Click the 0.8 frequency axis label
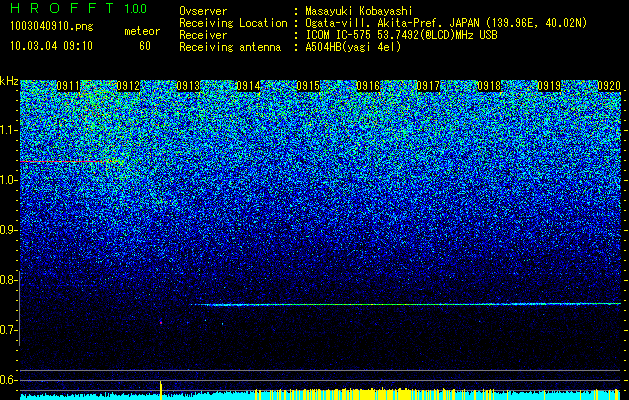The height and width of the screenshot is (400, 629). 8,280
